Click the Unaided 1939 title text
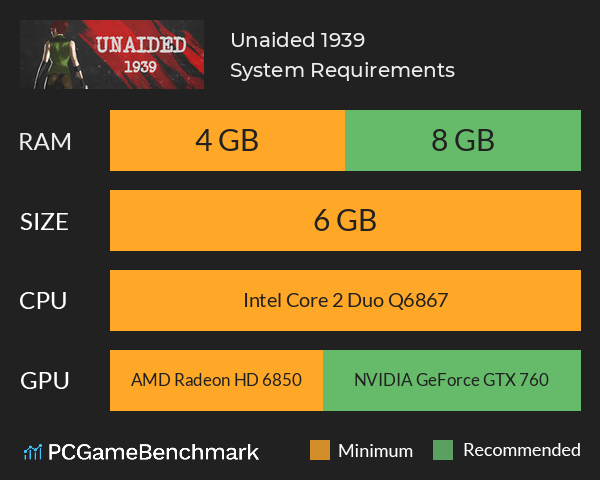Image resolution: width=600 pixels, height=480 pixels. point(297,40)
